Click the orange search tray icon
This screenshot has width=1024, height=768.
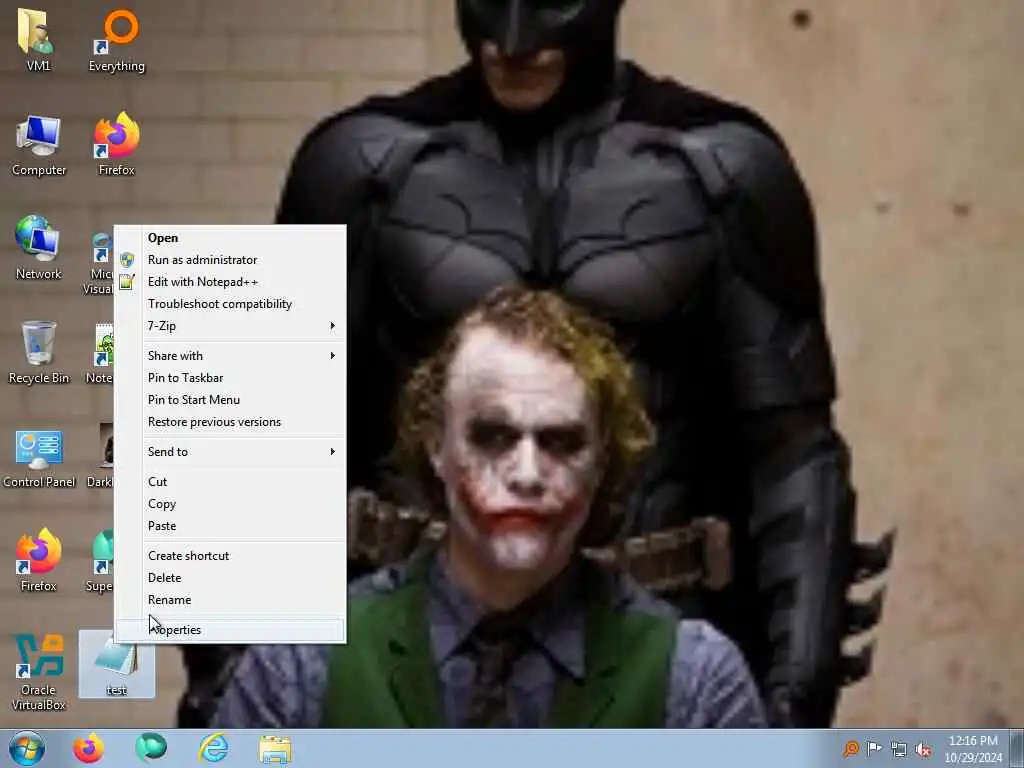pyautogui.click(x=851, y=749)
